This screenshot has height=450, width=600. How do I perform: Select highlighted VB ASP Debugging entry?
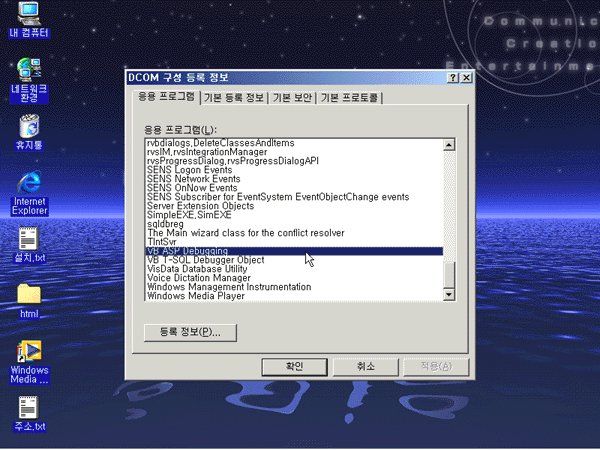(x=295, y=251)
